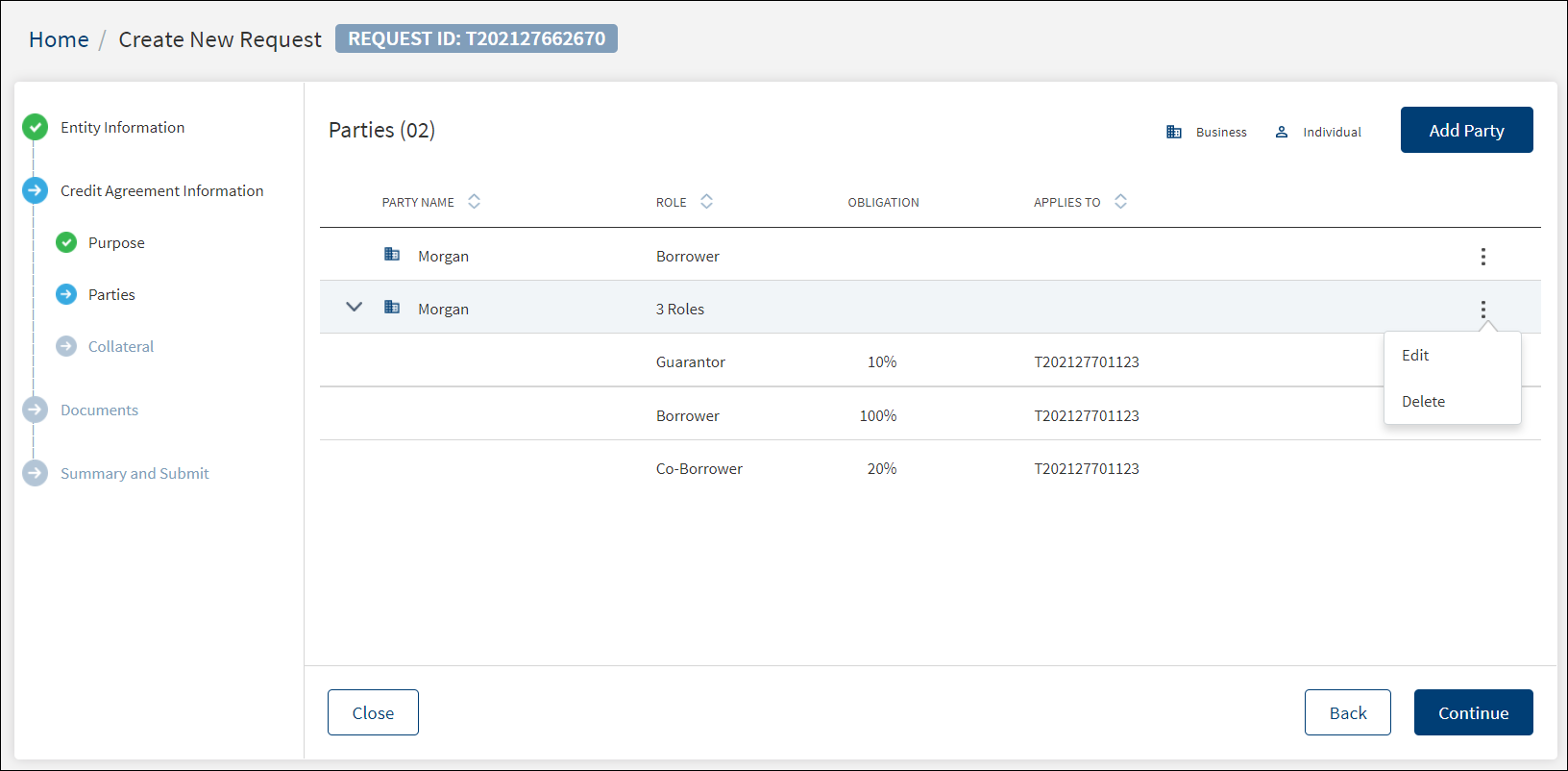Click the green check icon next to Purpose
1568x771 pixels.
click(x=66, y=242)
